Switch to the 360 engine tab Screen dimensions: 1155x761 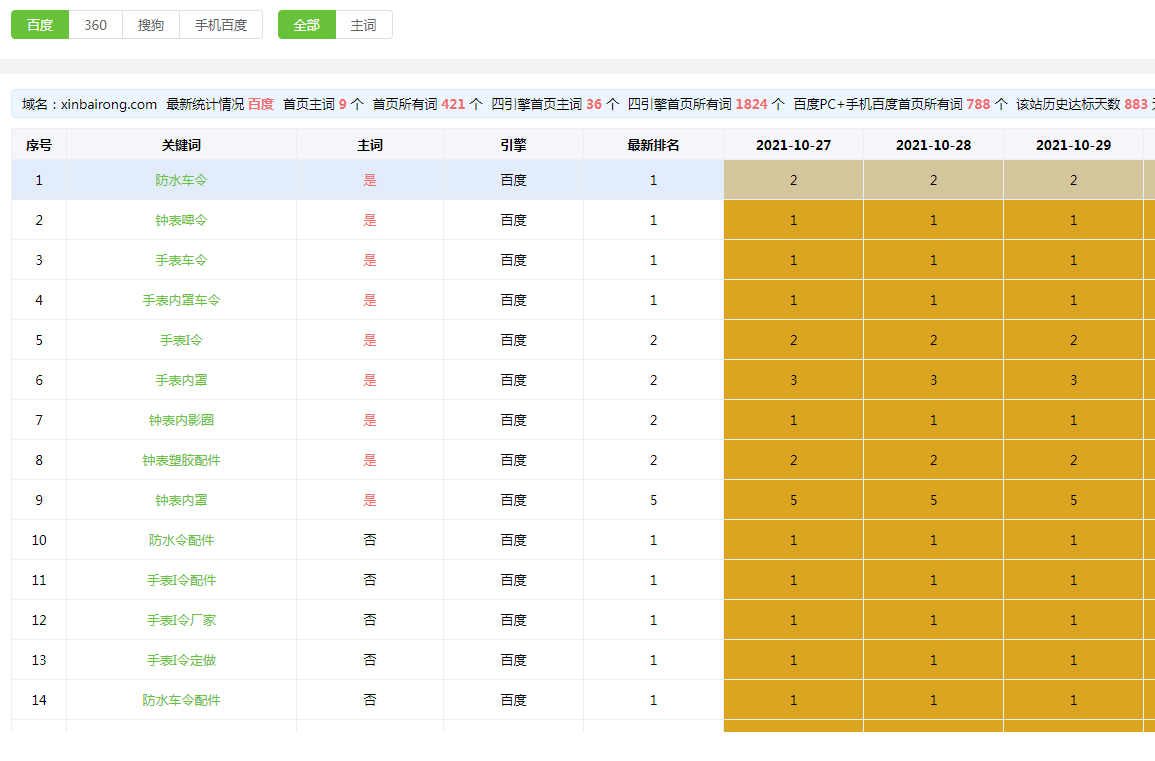coord(96,25)
